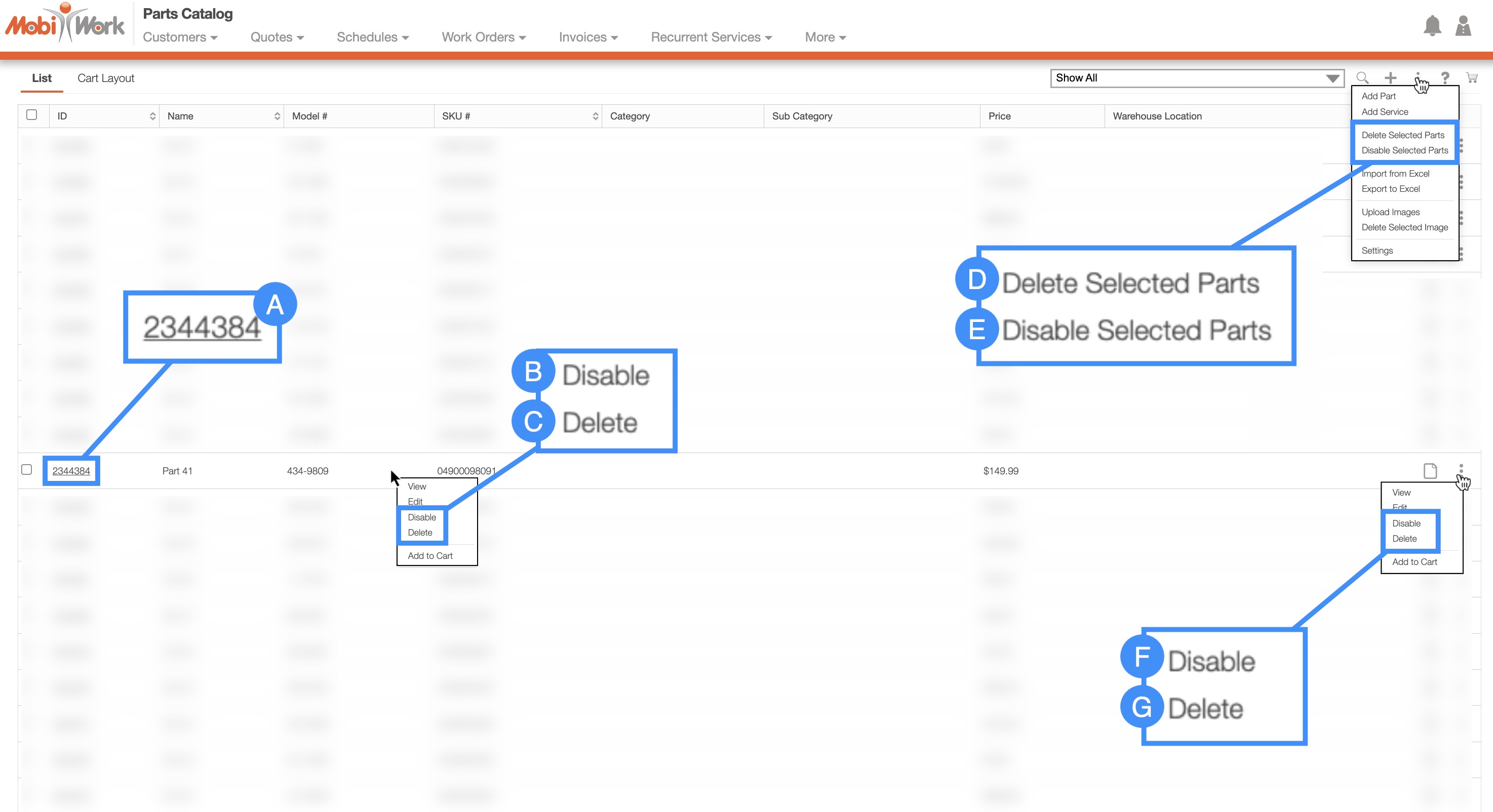Viewport: 1493px width, 812px height.
Task: Select Add Service in the menu
Action: (1384, 112)
